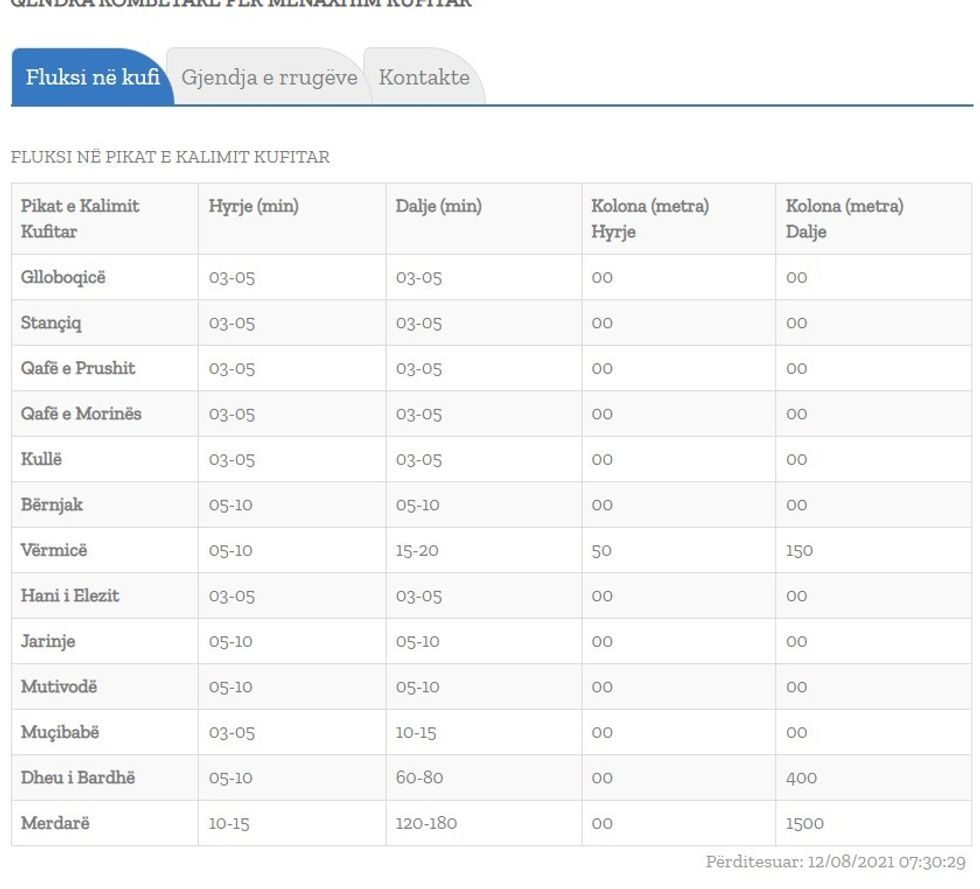Click the Stançiq border point

click(x=51, y=323)
